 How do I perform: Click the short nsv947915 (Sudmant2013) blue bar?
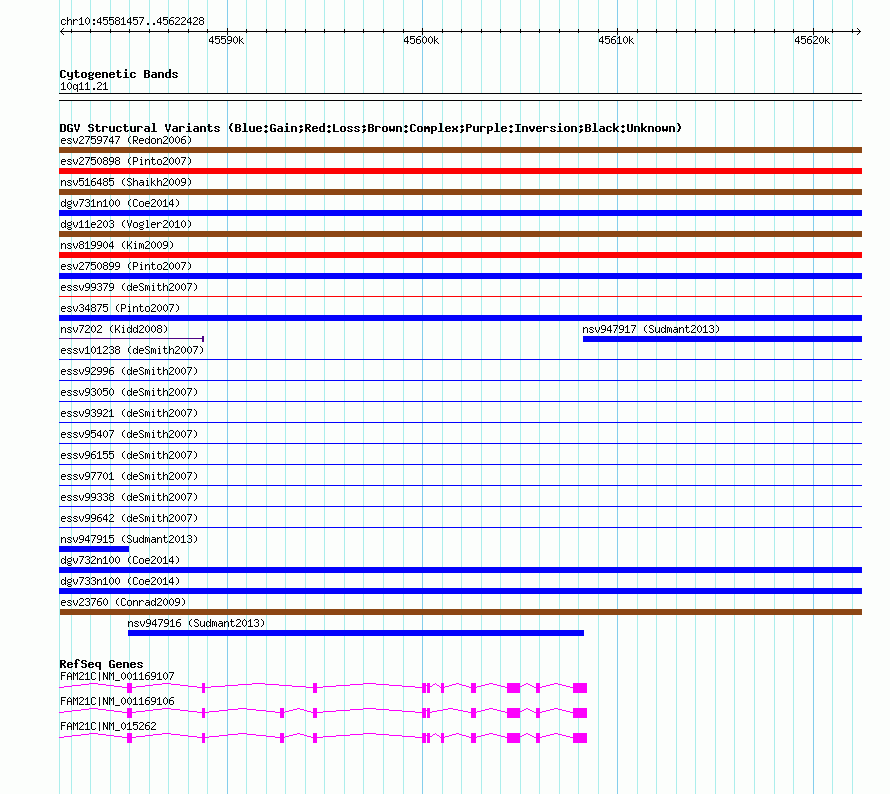click(x=94, y=549)
